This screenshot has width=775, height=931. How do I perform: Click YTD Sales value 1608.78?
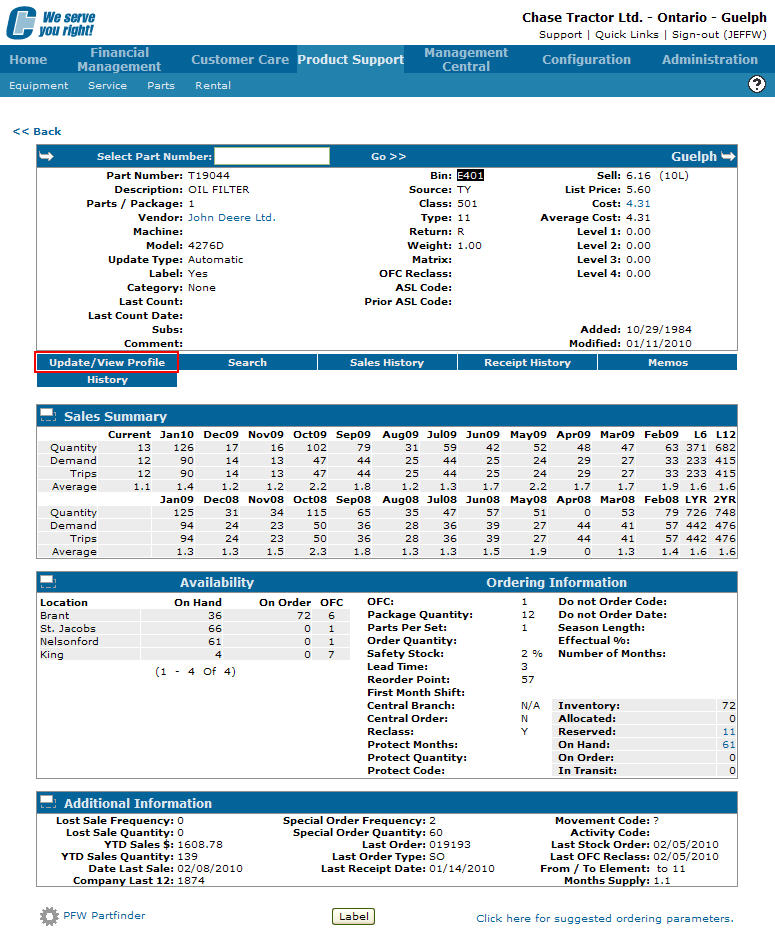pyautogui.click(x=200, y=844)
